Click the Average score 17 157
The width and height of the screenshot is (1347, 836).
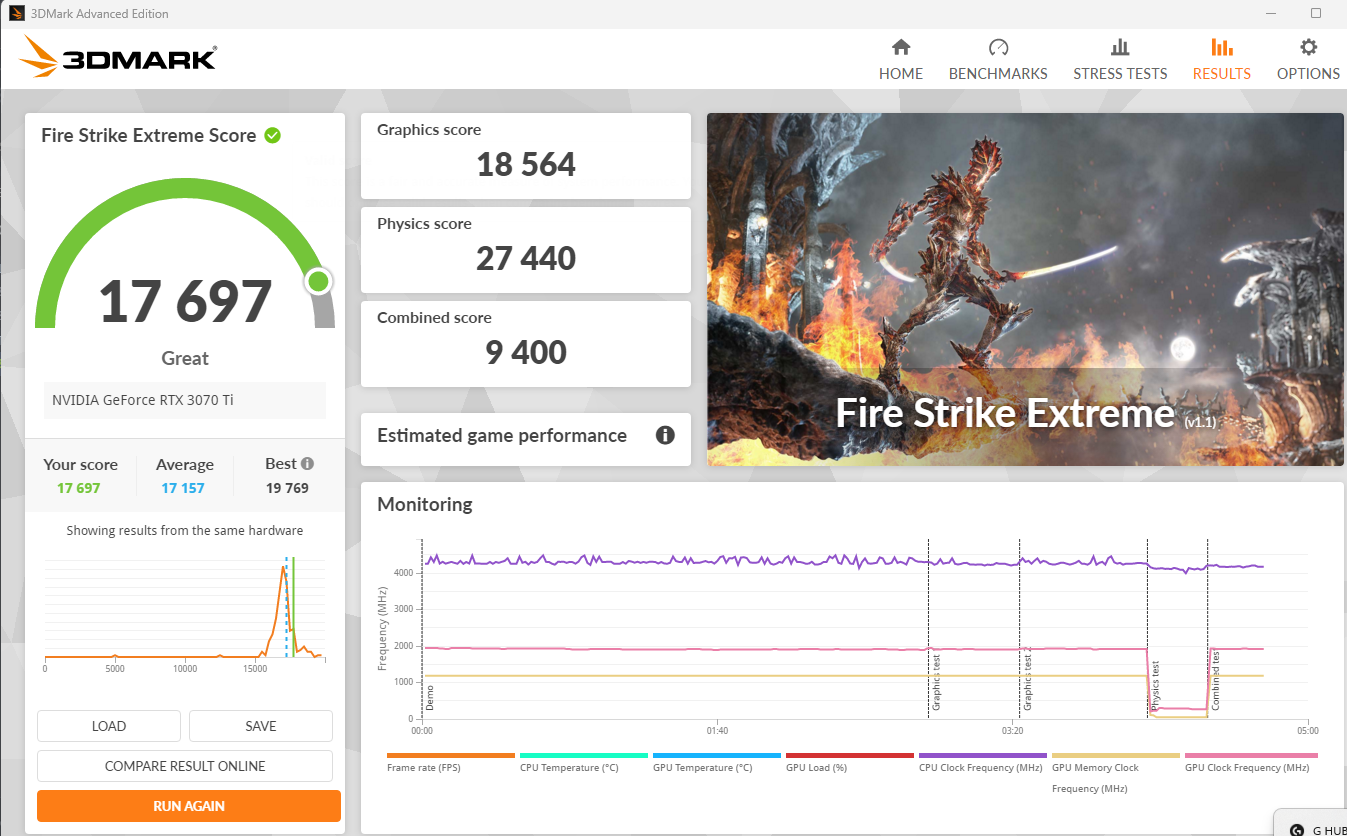[x=183, y=488]
